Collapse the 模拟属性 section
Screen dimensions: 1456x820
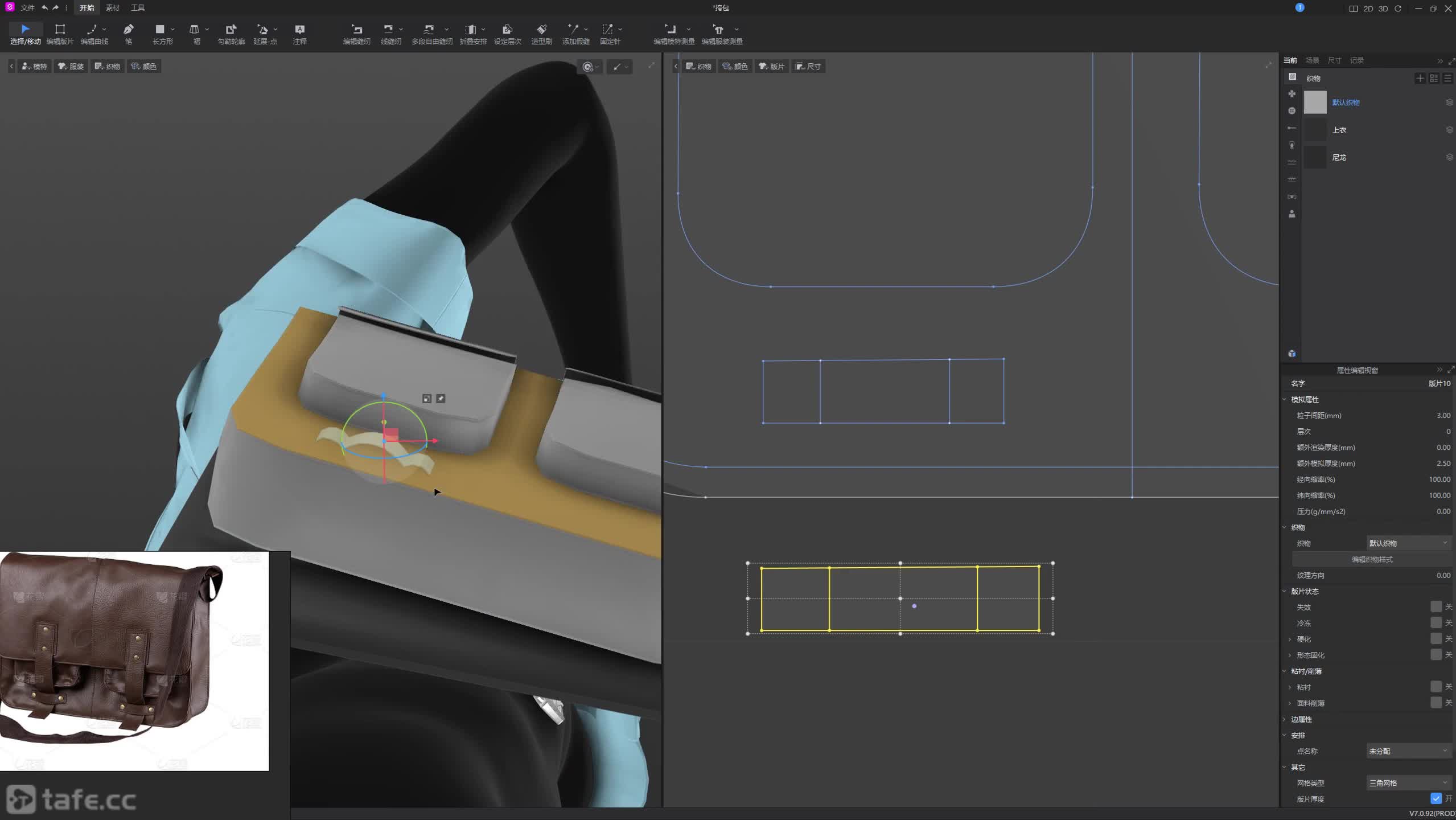click(x=1285, y=399)
